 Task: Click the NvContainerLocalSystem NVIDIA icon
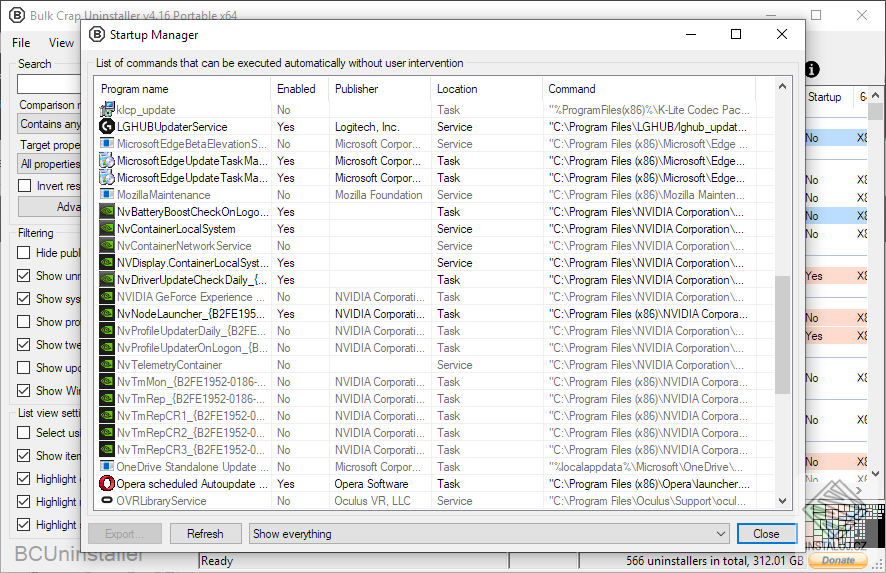[x=107, y=228]
